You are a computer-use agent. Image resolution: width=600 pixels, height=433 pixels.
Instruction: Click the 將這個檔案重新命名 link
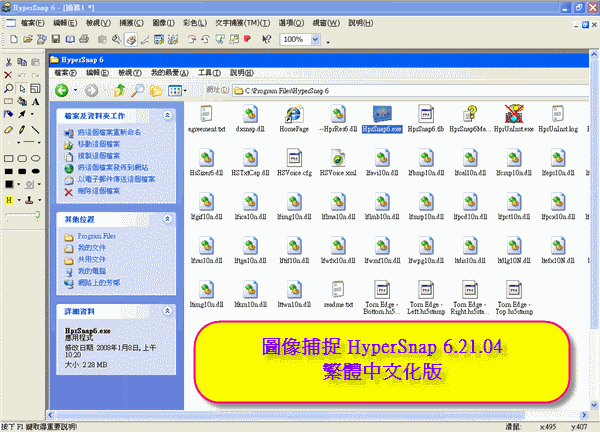coord(108,132)
